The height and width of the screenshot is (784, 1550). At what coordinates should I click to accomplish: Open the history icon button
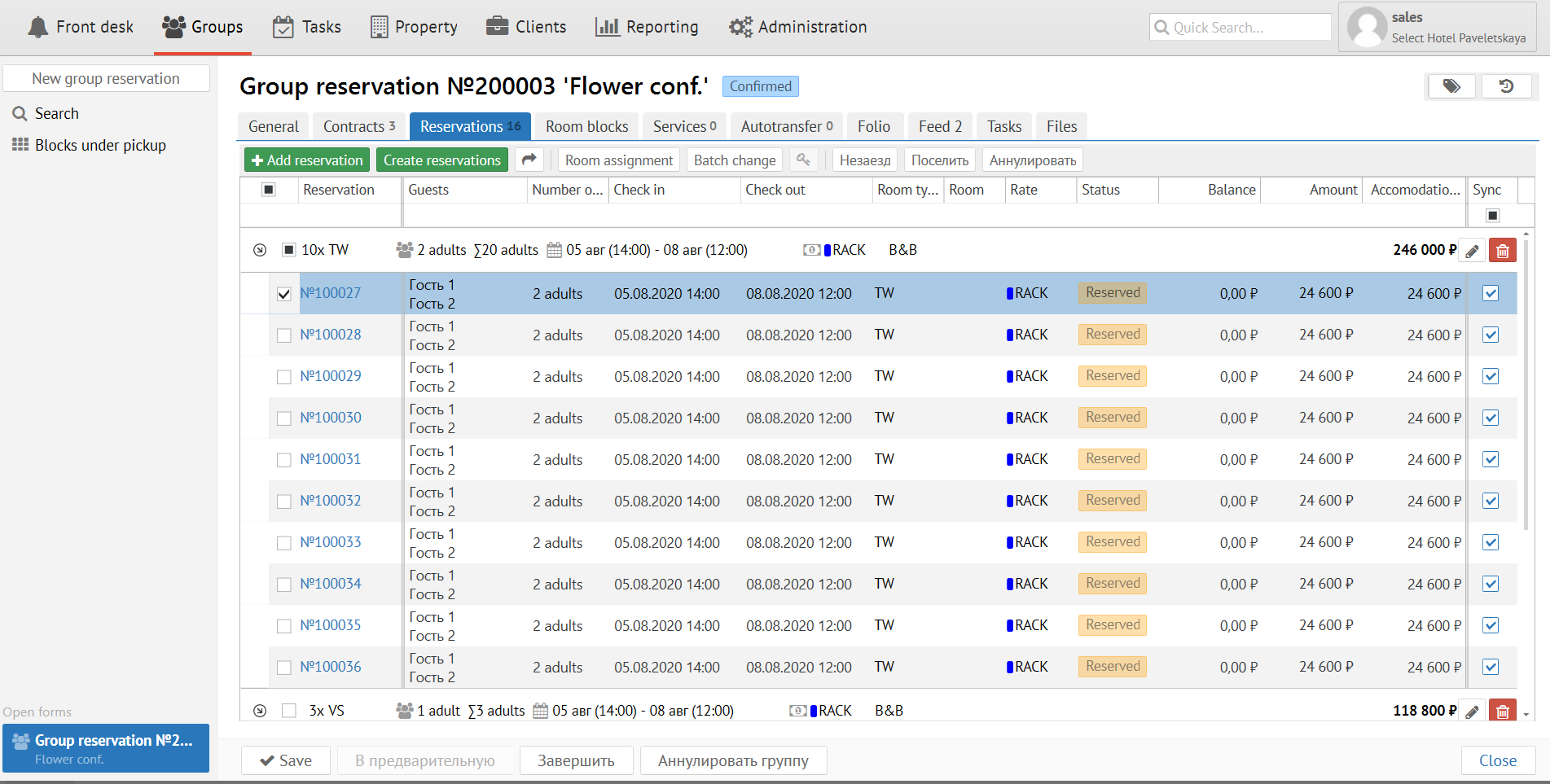(x=1506, y=86)
